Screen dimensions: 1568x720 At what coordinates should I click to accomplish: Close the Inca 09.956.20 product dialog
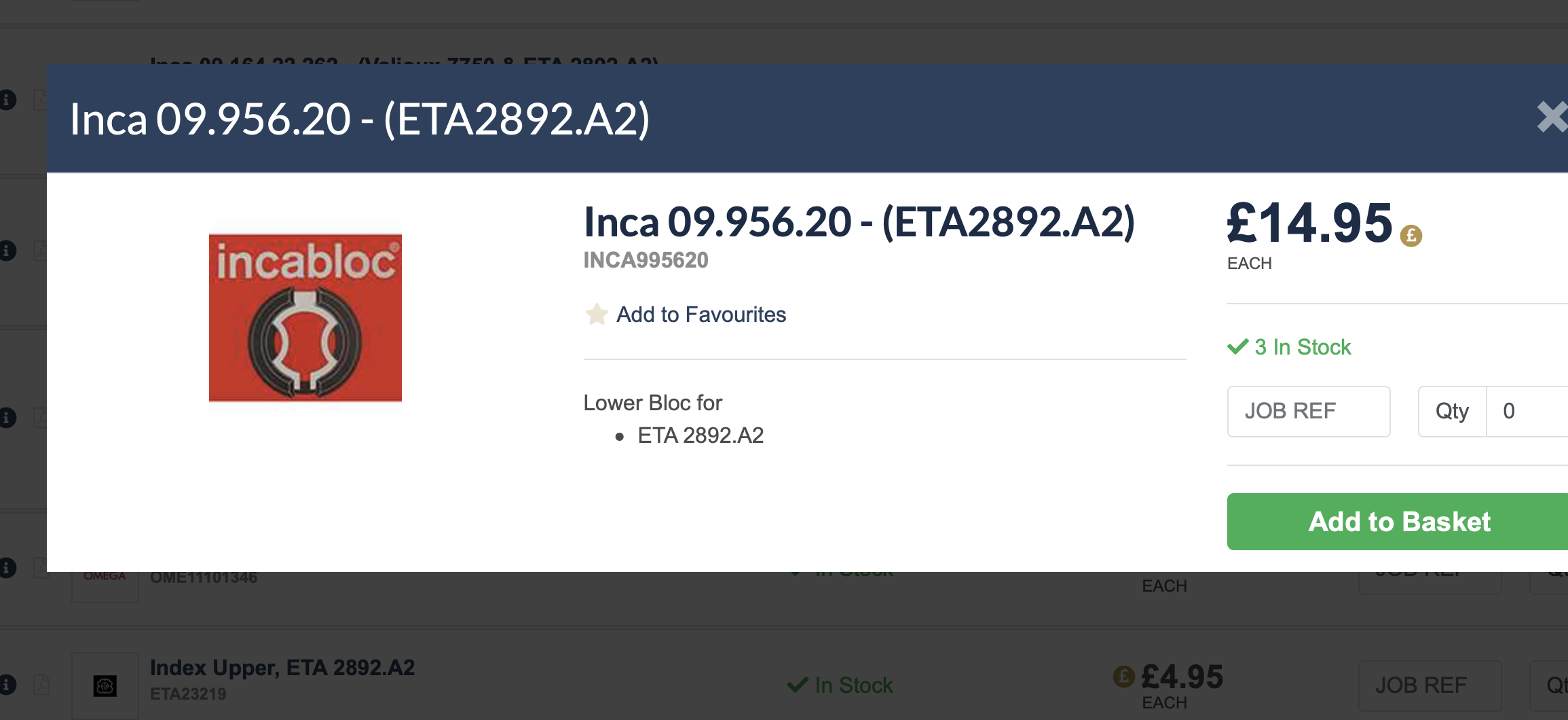1552,117
